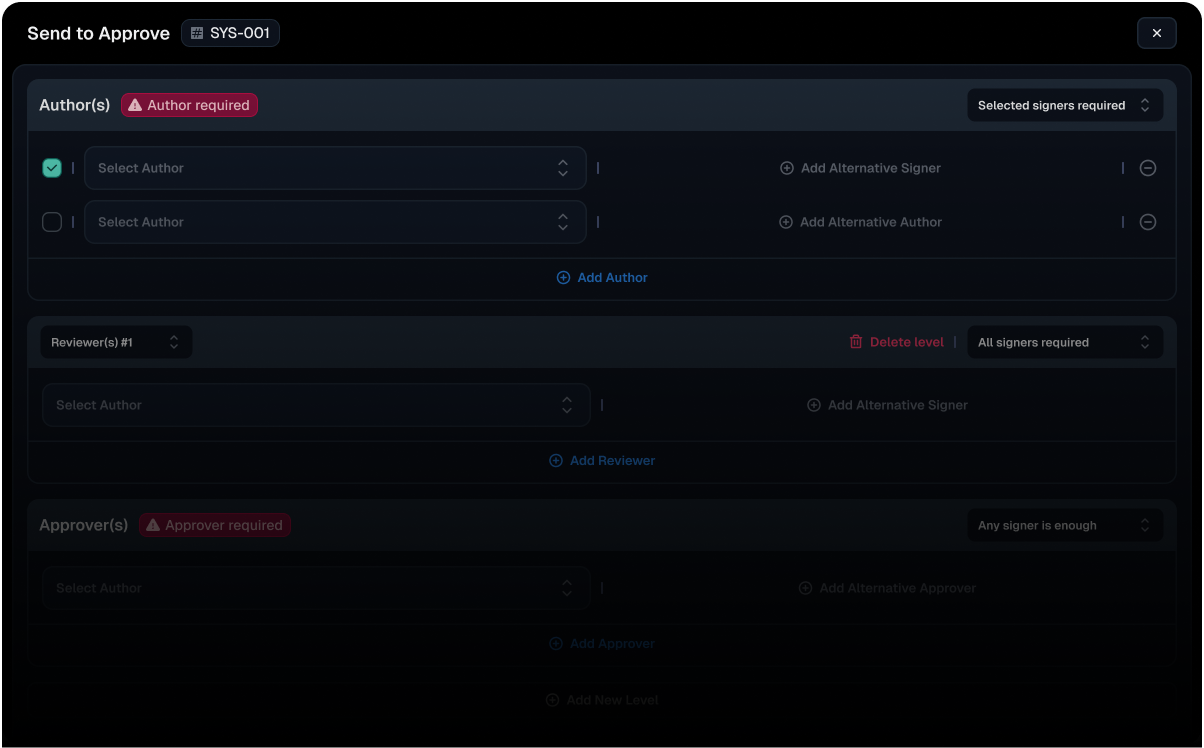
Task: Expand the Reviewer(s) #1 level selector
Action: 115,342
